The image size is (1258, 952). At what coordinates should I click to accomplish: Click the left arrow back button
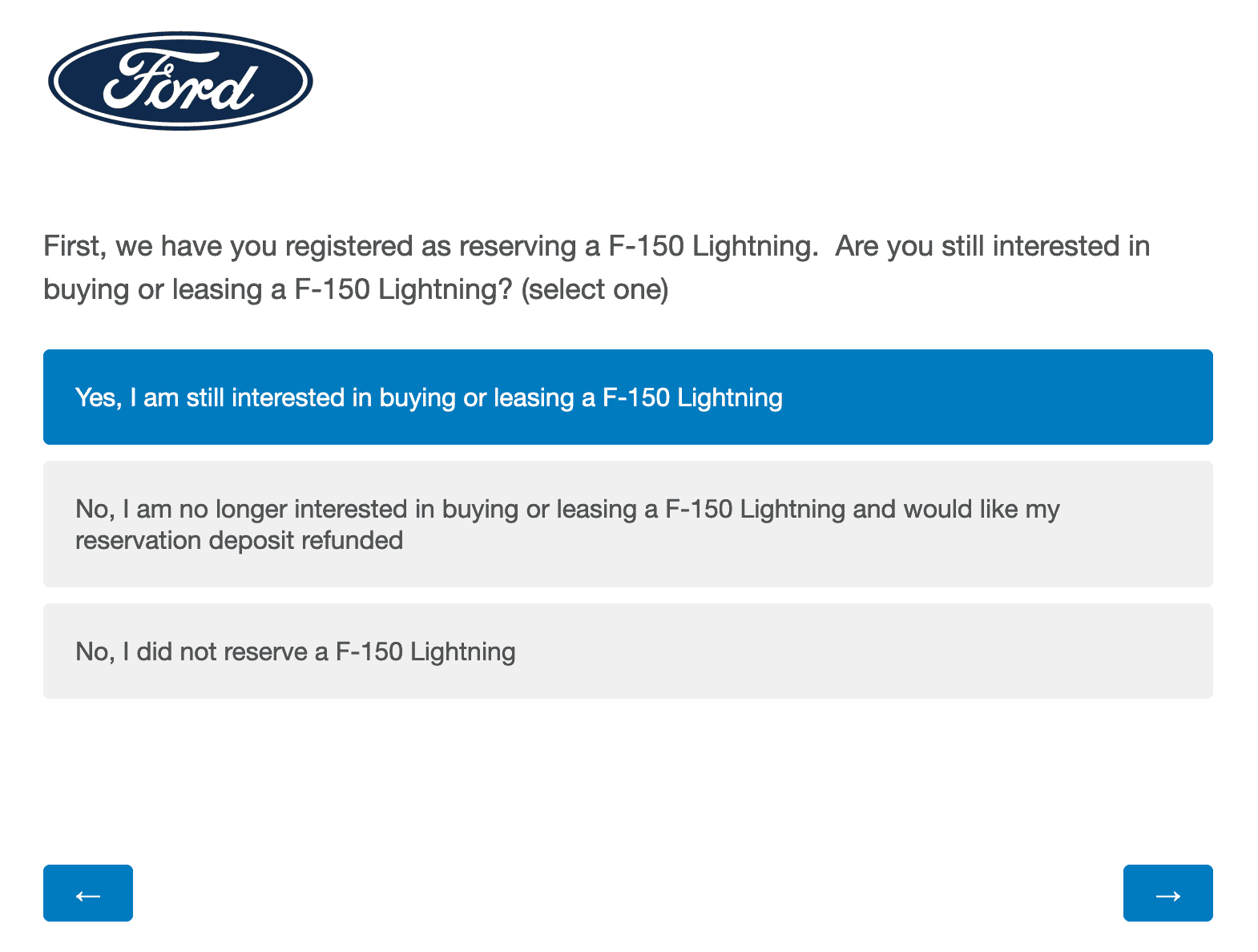pyautogui.click(x=88, y=893)
